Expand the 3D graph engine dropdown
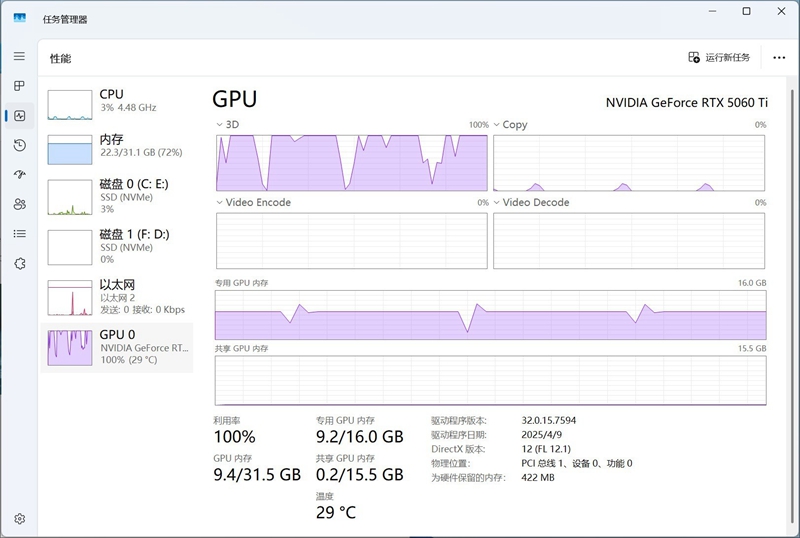Image resolution: width=800 pixels, height=538 pixels. point(221,125)
